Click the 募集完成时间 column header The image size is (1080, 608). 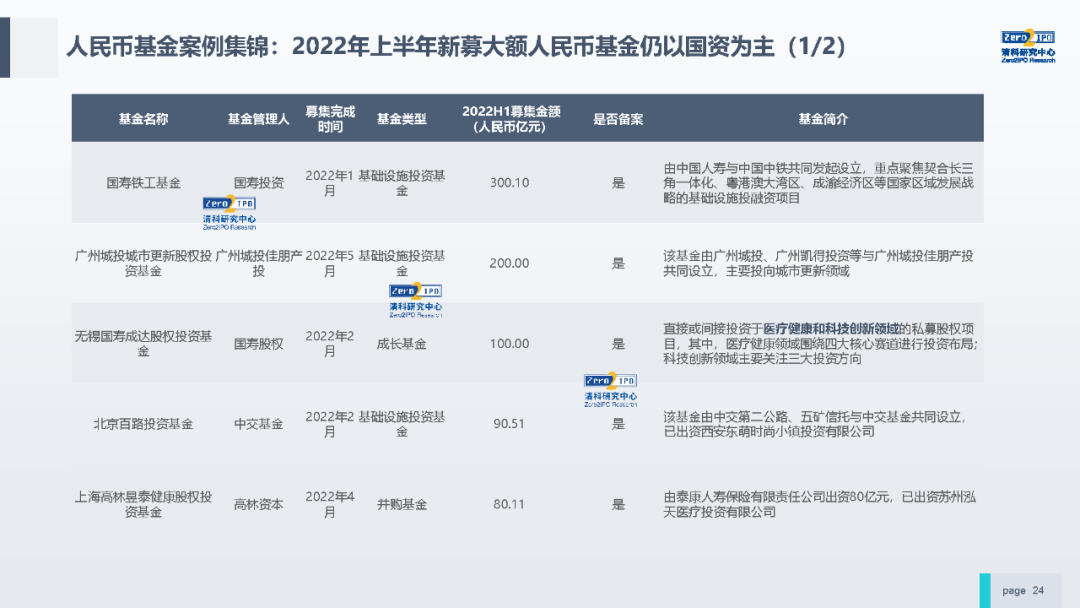click(330, 119)
